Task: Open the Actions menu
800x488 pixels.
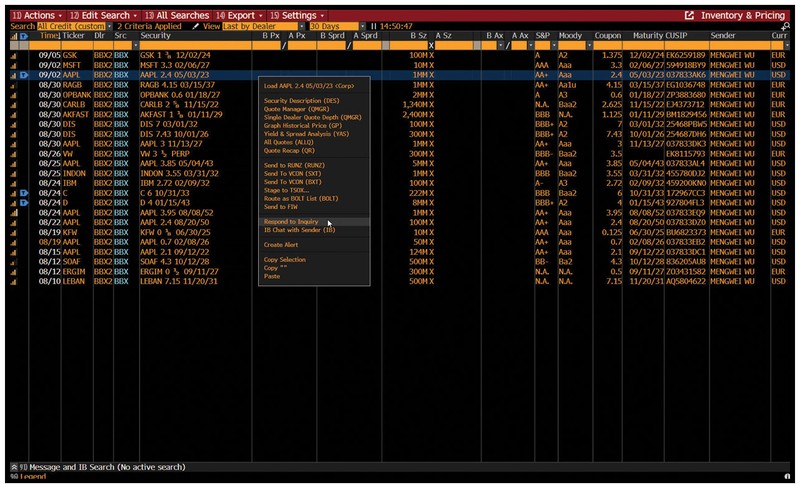Action: (x=37, y=15)
